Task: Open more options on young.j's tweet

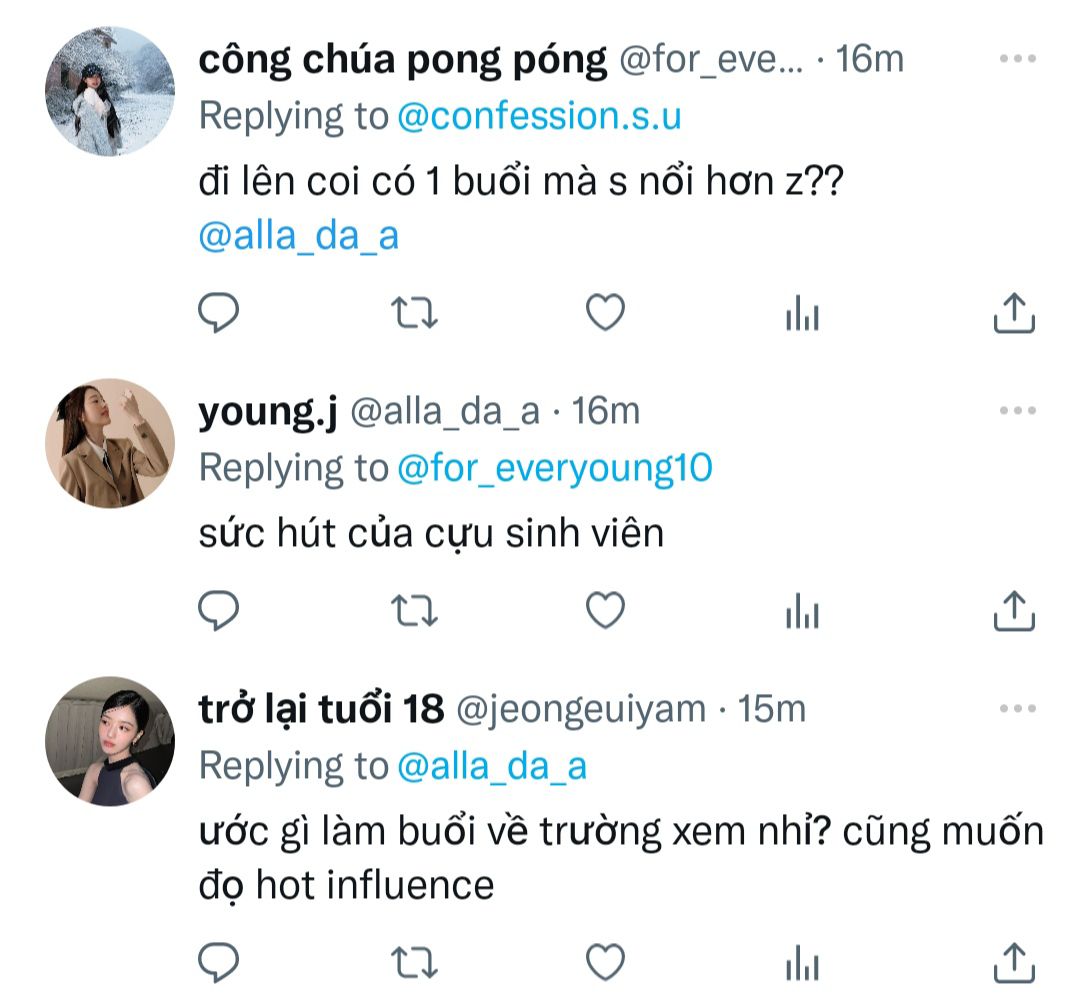Action: coord(1018,410)
